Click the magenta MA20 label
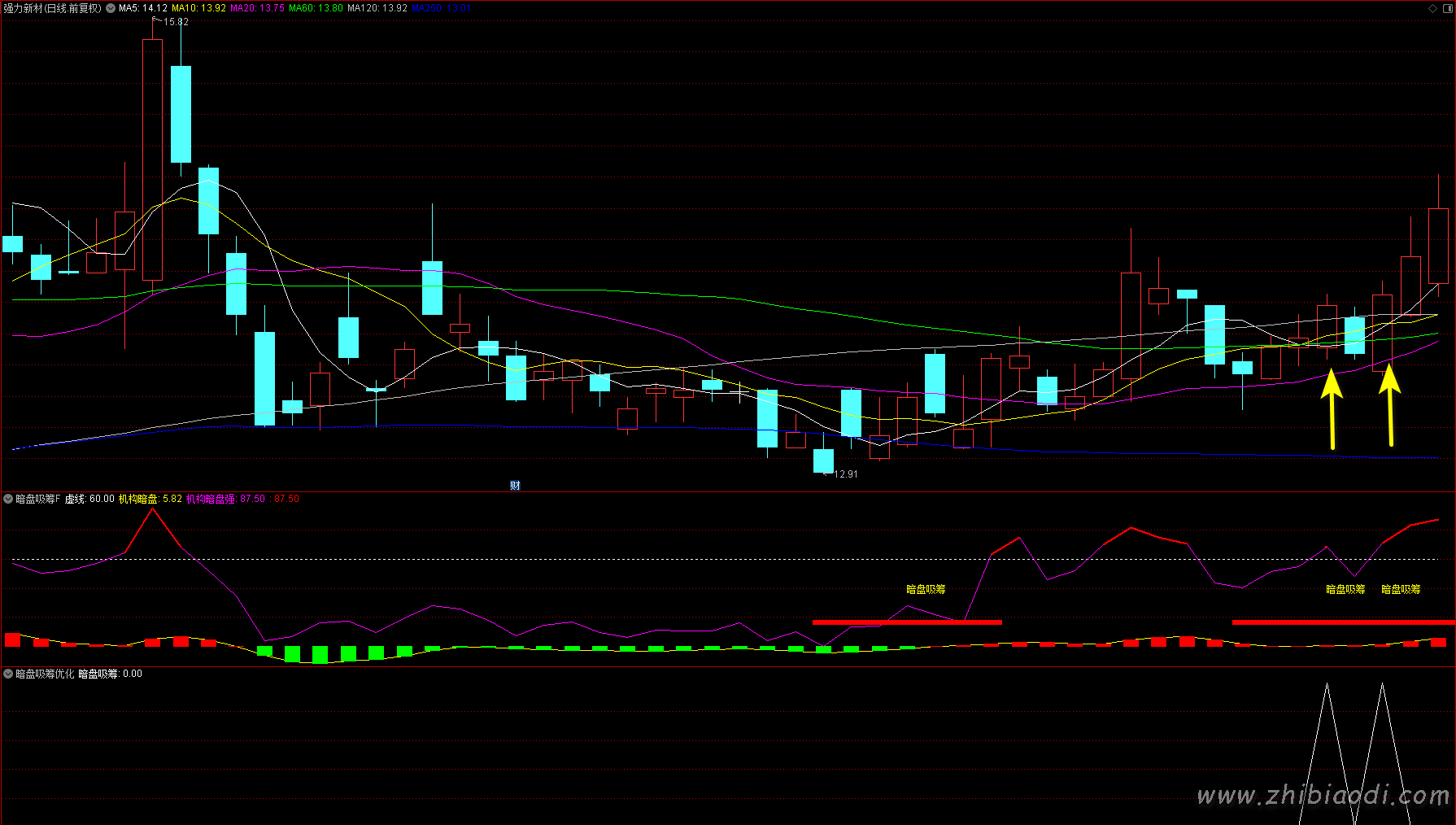This screenshot has height=825, width=1456. click(x=257, y=8)
